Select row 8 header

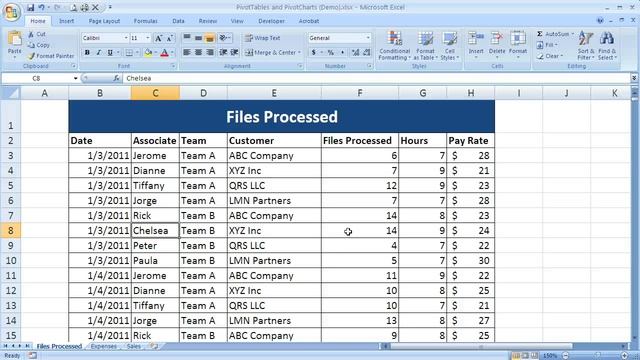click(x=10, y=231)
